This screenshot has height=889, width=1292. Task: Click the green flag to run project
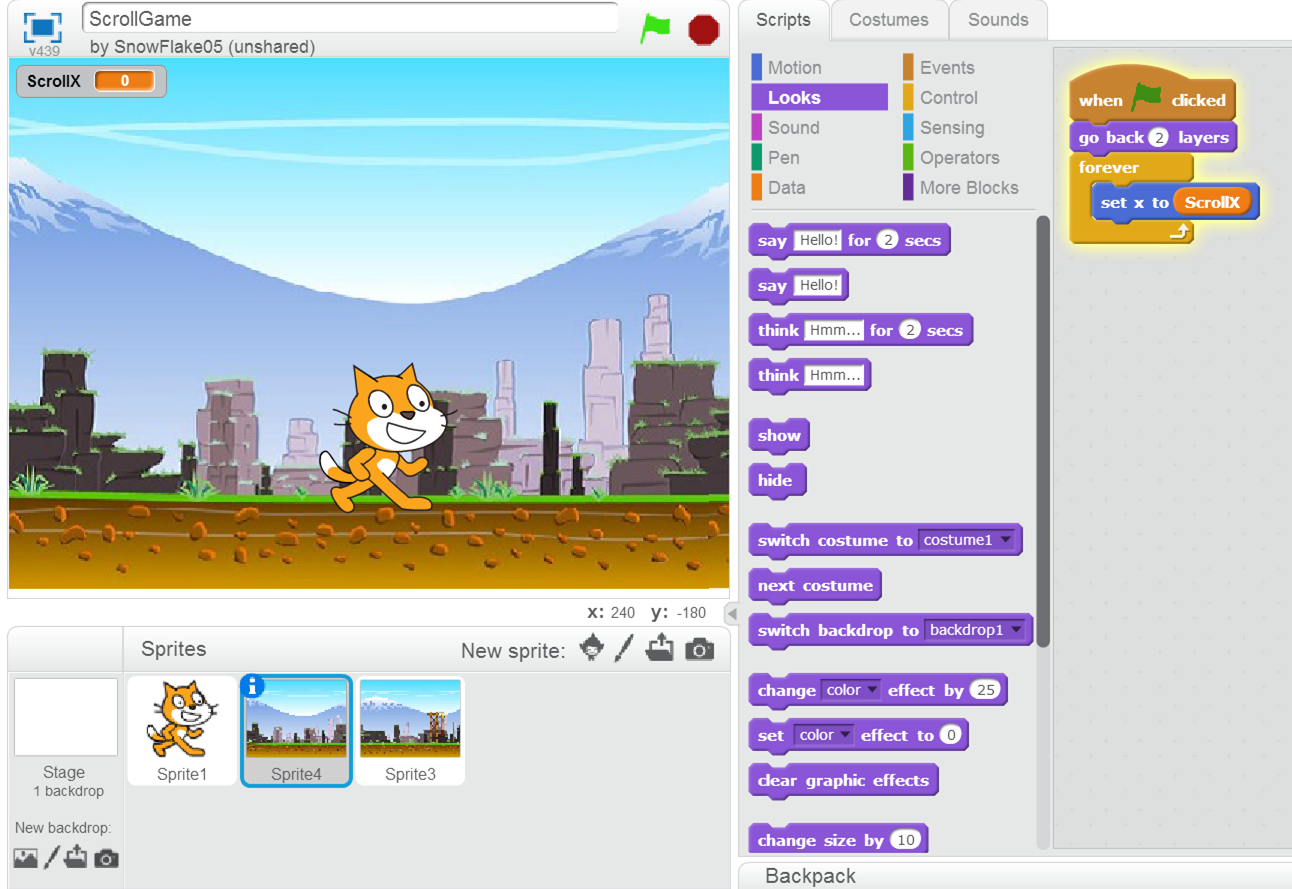[x=655, y=29]
